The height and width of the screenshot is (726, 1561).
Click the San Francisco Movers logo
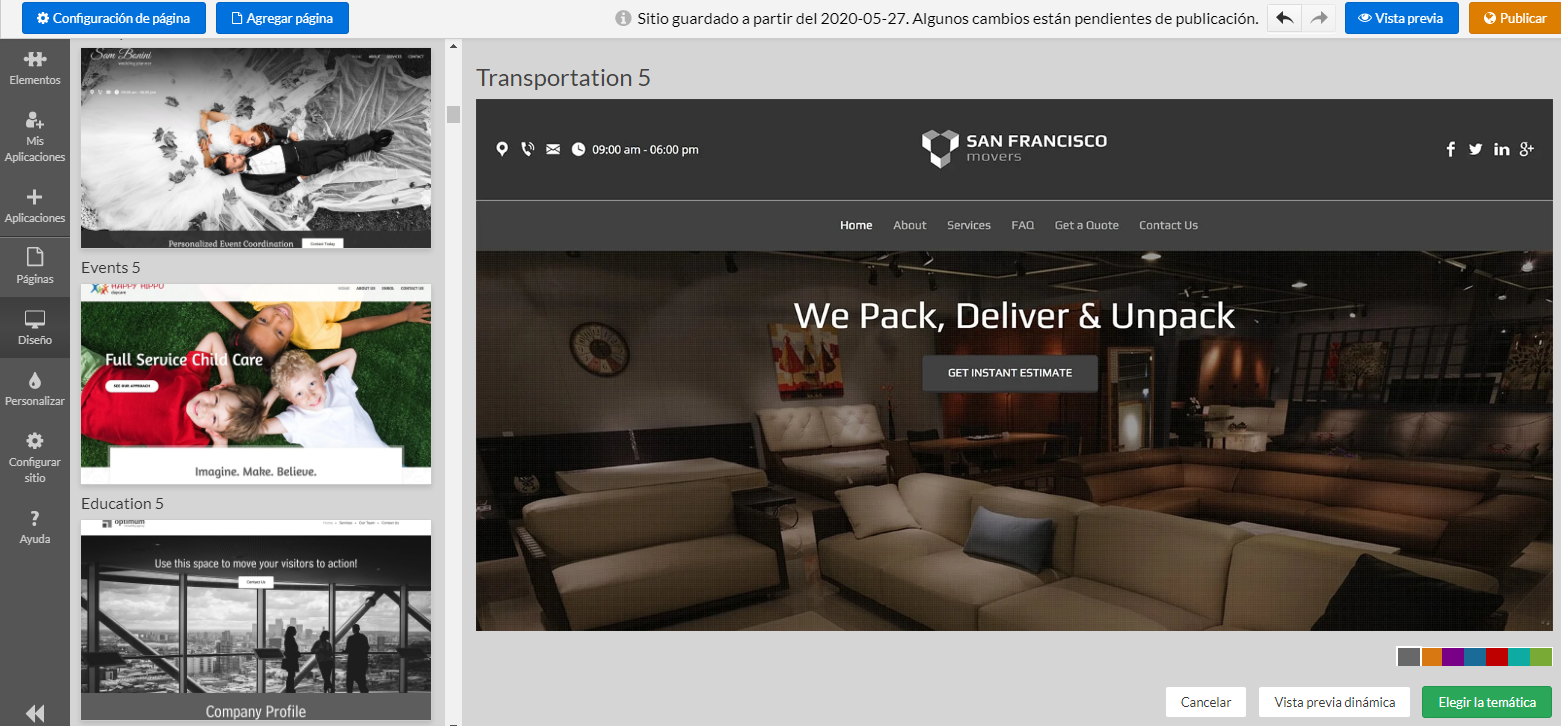pos(1014,148)
